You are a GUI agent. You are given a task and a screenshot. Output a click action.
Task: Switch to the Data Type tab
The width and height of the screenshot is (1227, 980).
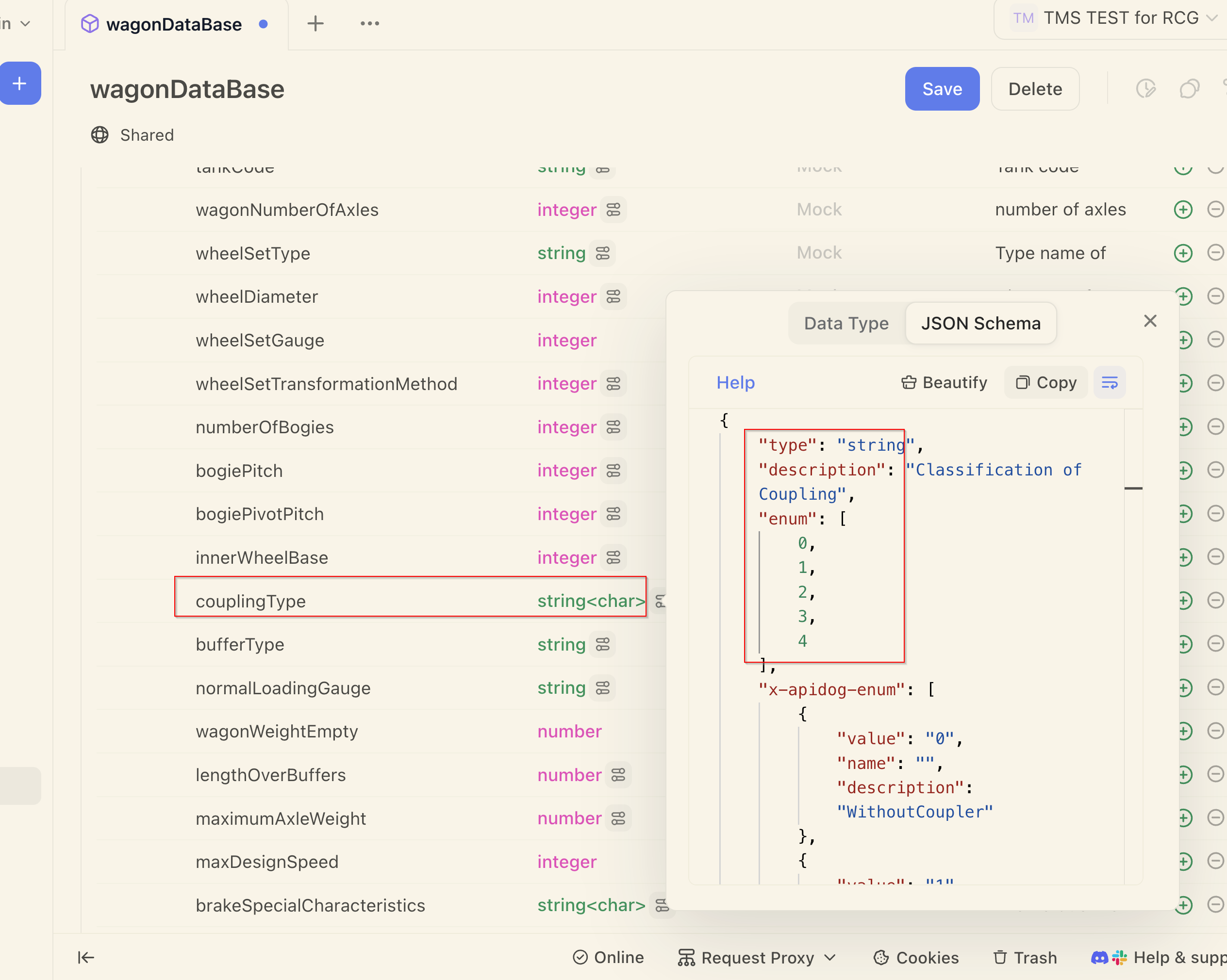[846, 323]
